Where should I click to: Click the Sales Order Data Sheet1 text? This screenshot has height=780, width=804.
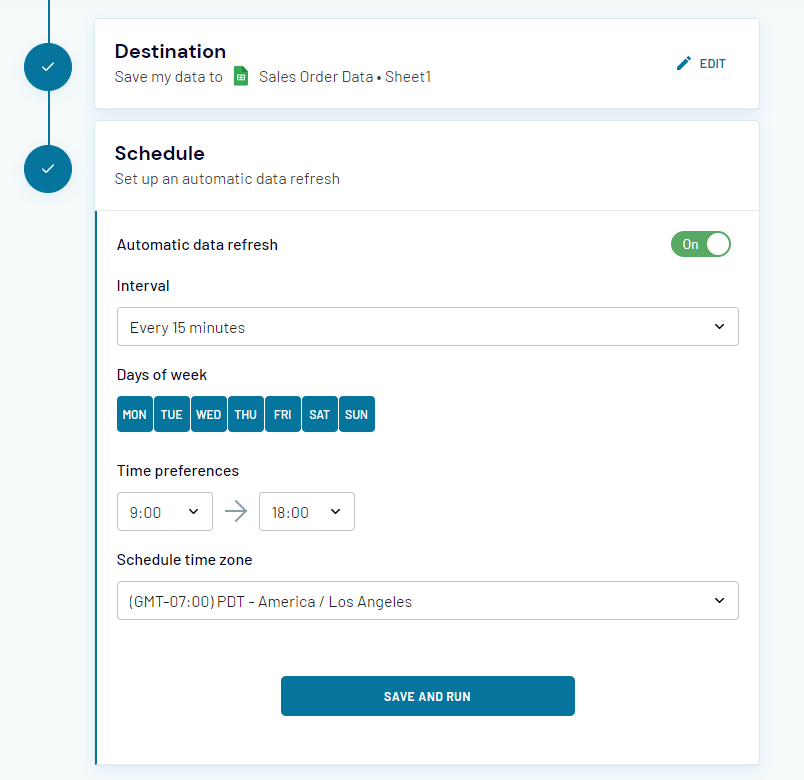tap(343, 76)
